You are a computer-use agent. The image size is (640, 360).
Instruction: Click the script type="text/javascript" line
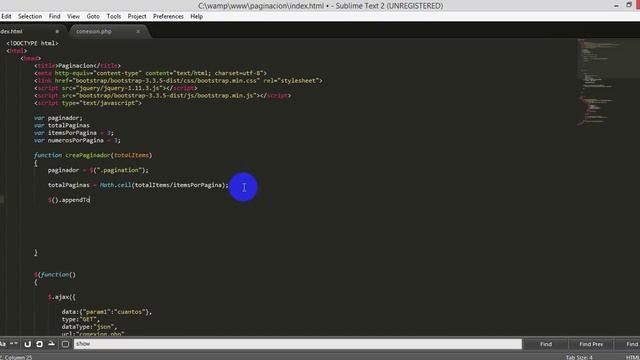click(x=88, y=103)
